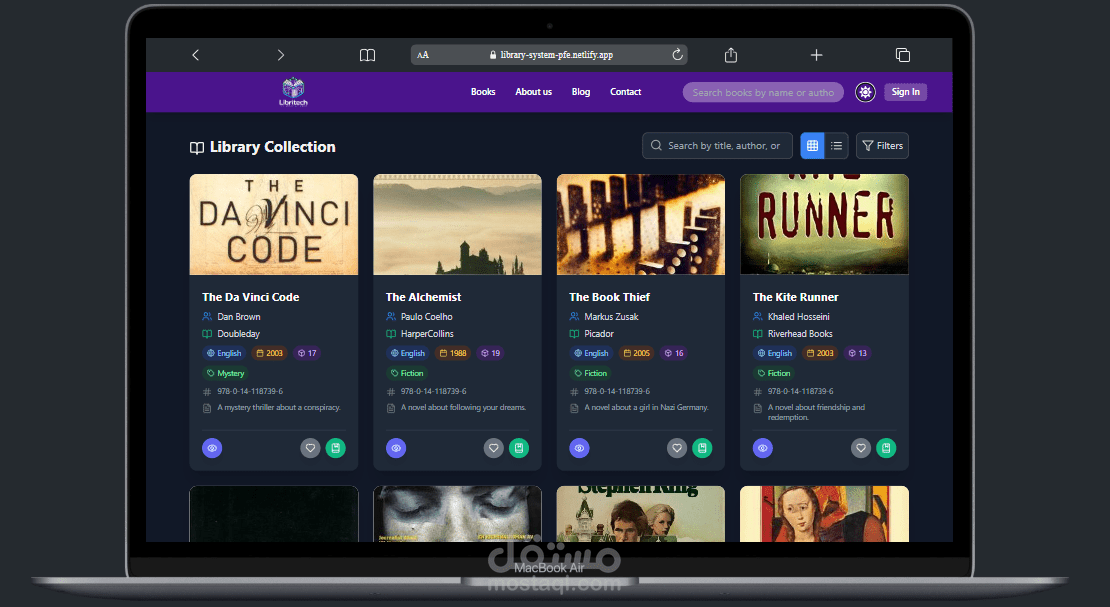Screen dimensions: 1110x607
Task: Click the 1988 year badge
Action: pyautogui.click(x=453, y=353)
